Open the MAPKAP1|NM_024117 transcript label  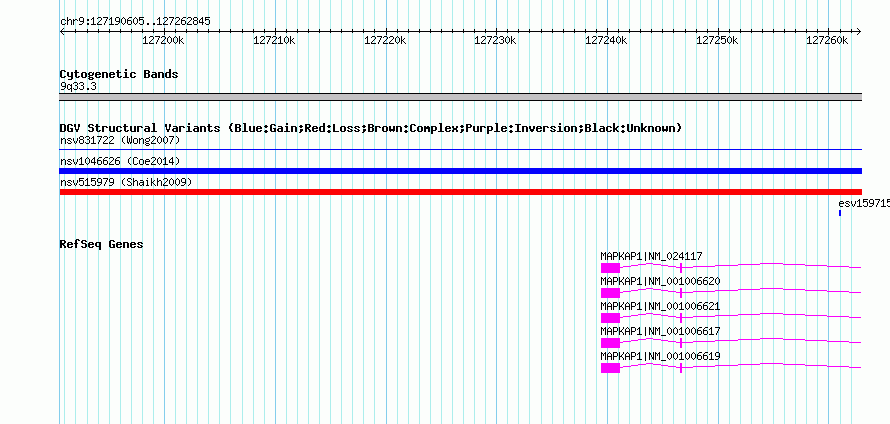pyautogui.click(x=651, y=257)
